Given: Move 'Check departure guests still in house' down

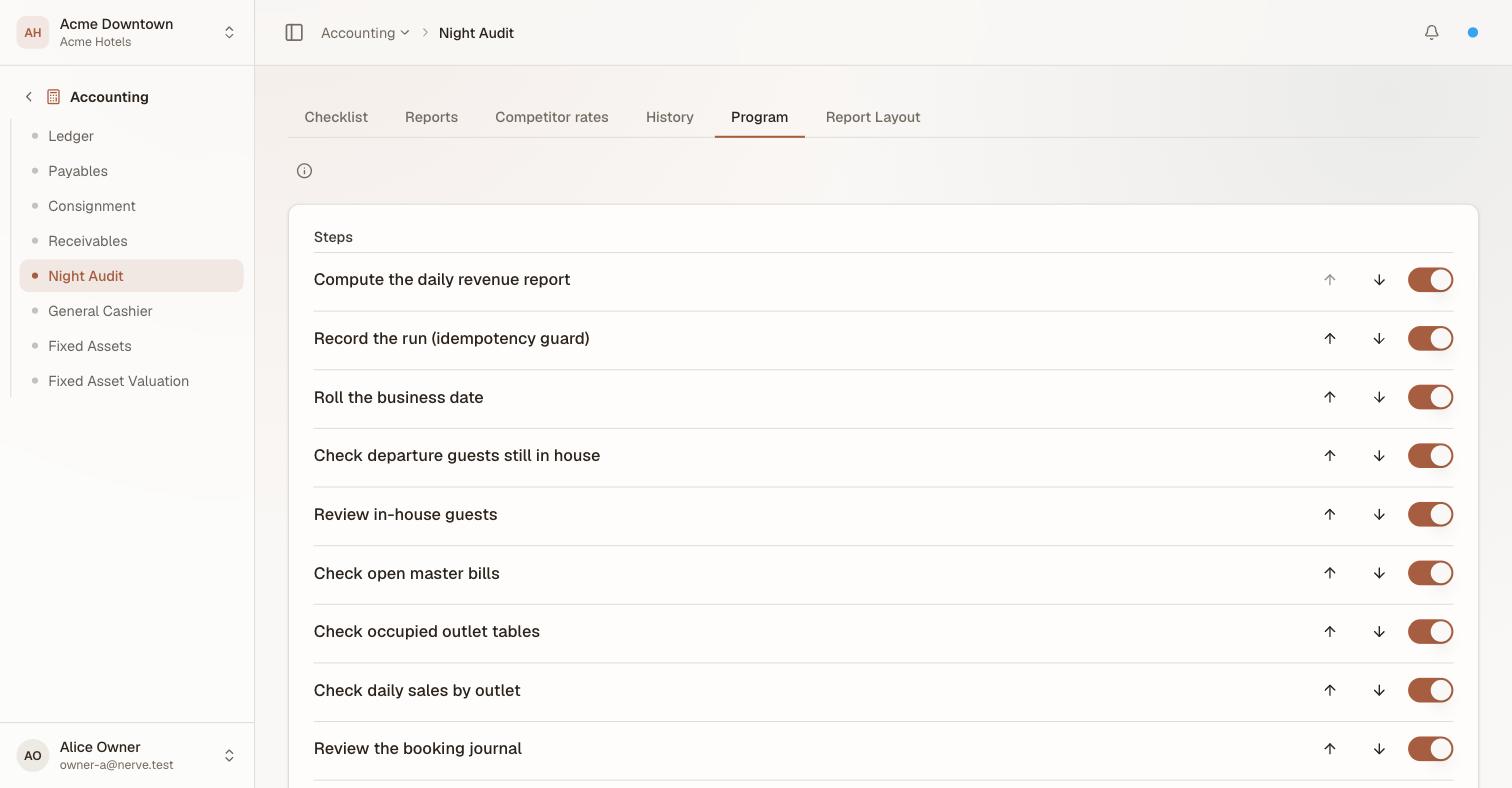Looking at the screenshot, I should [1379, 456].
